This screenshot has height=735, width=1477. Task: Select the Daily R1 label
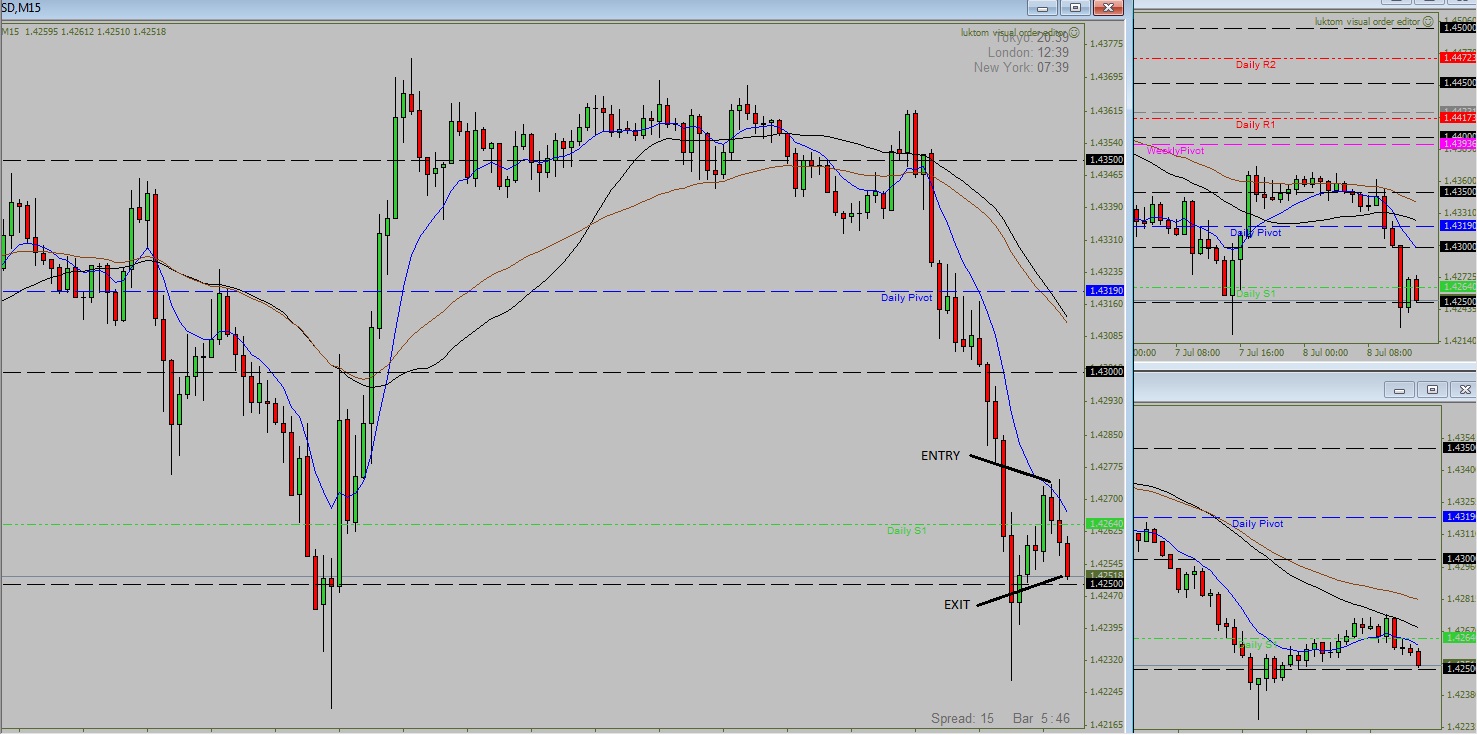pyautogui.click(x=1255, y=125)
